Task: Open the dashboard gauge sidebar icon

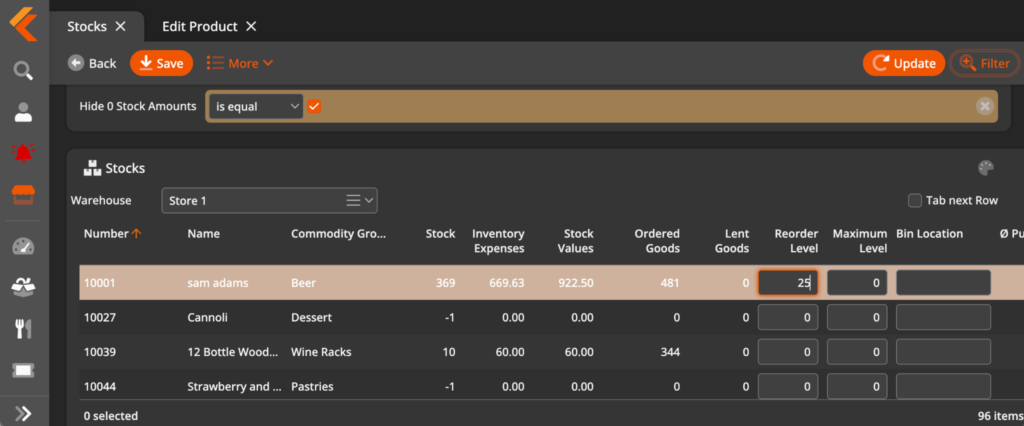Action: (x=24, y=246)
